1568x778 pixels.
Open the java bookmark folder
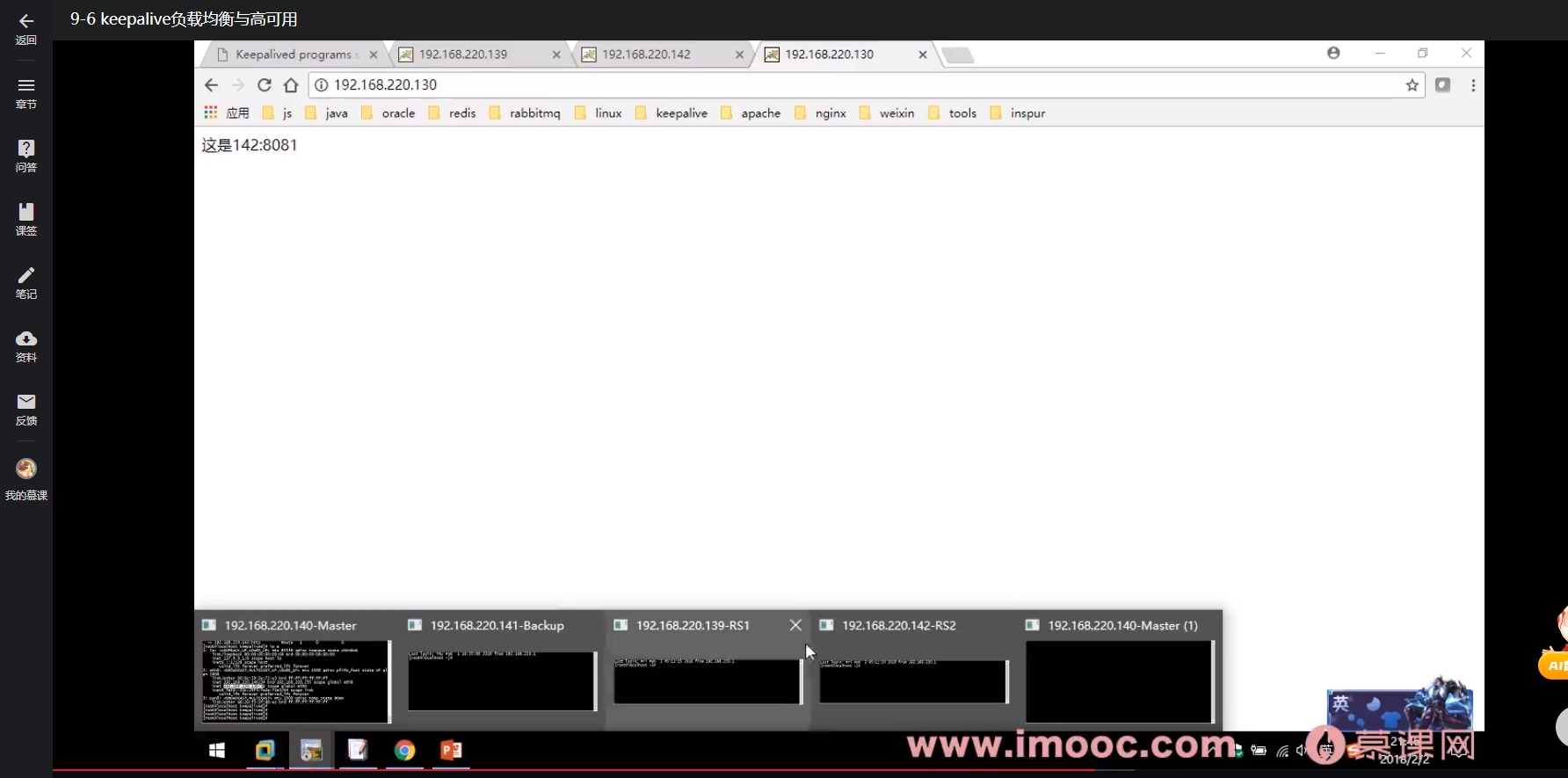pyautogui.click(x=326, y=113)
